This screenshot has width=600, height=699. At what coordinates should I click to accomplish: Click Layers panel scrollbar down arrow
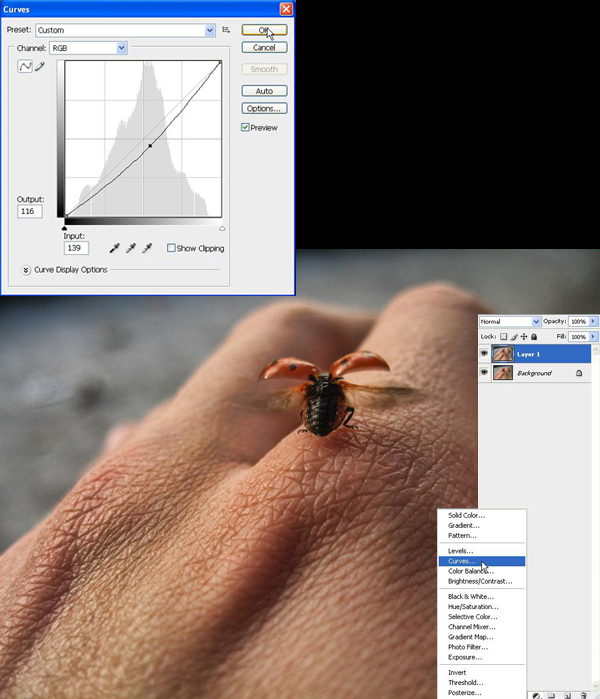(596, 686)
